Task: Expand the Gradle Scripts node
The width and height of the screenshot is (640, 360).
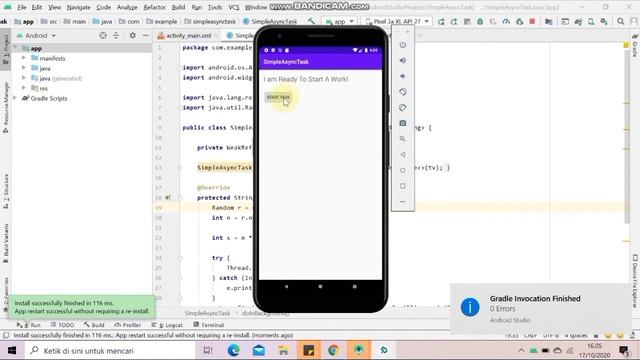Action: click(x=16, y=98)
